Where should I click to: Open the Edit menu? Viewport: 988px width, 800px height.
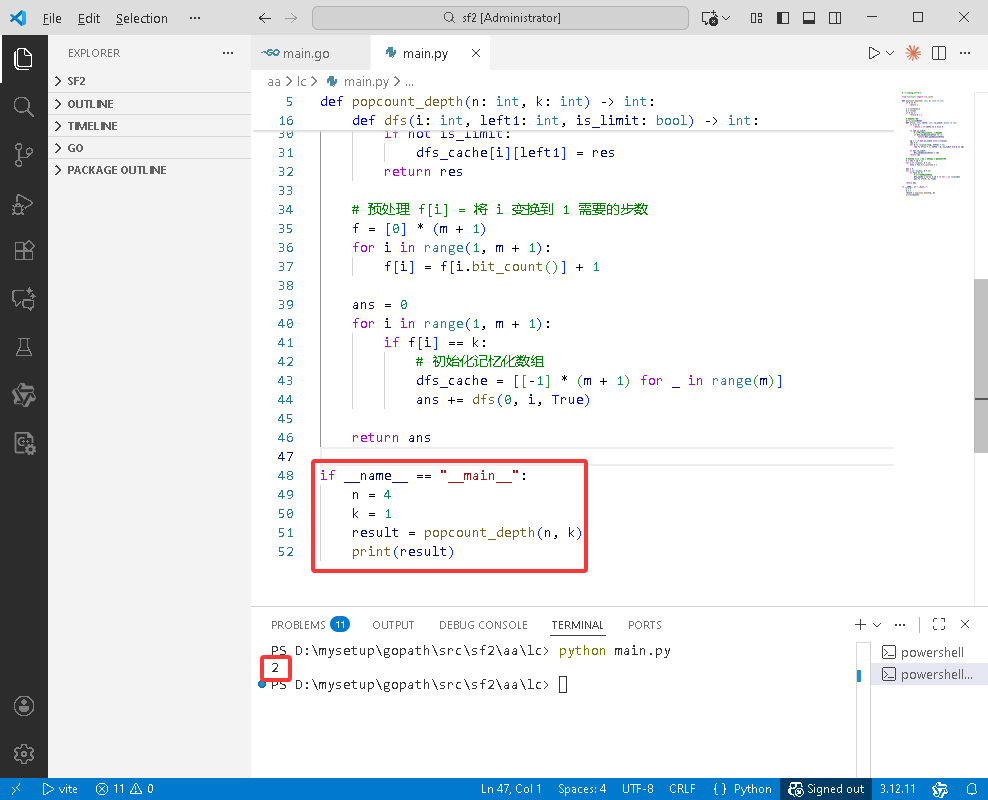pyautogui.click(x=89, y=18)
